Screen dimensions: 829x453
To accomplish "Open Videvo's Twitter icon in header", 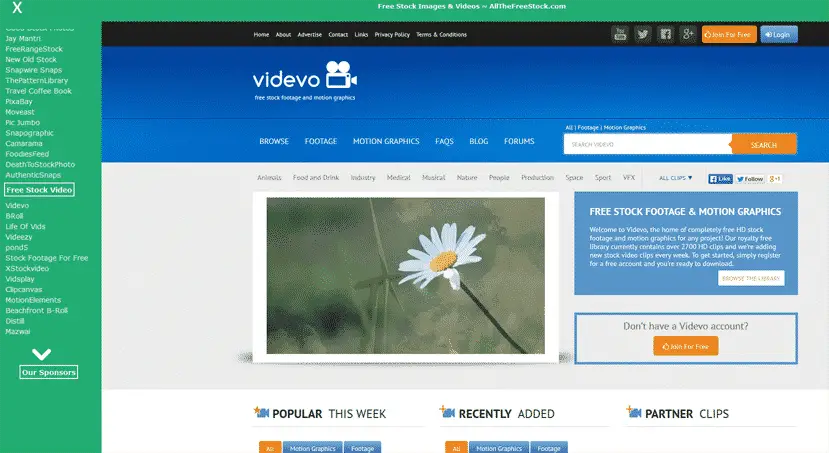I will point(643,34).
